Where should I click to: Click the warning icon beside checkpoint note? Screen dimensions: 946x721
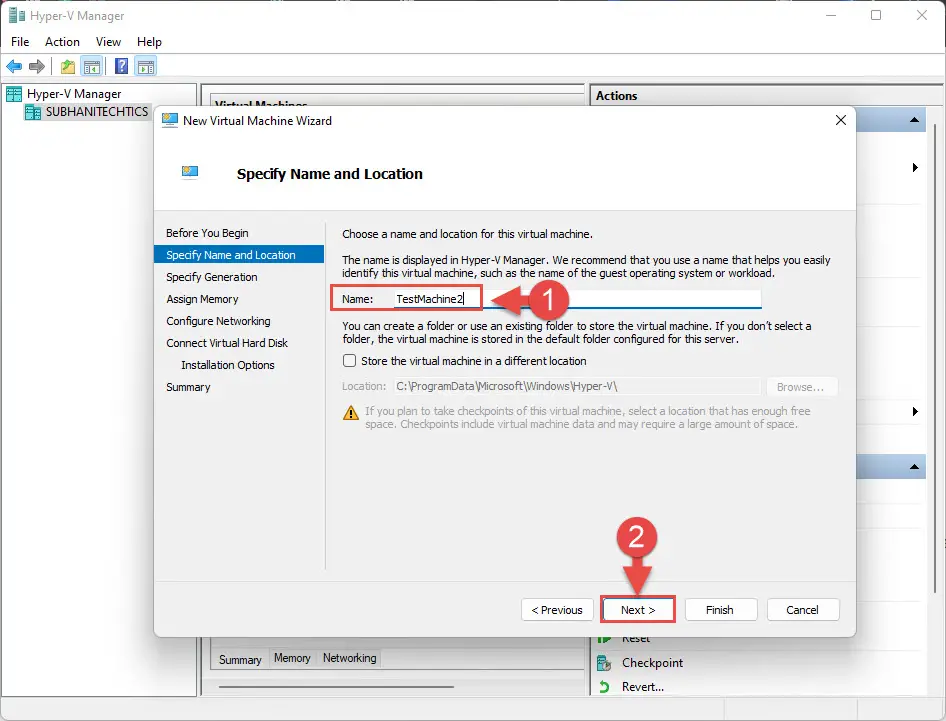351,413
